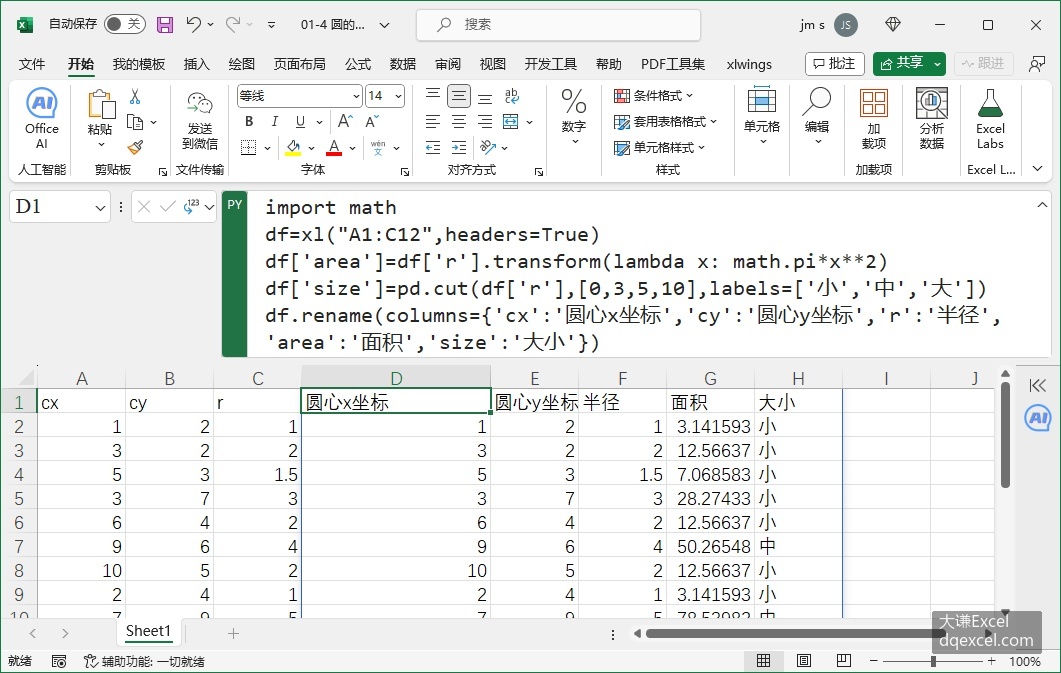Click the green Share button
The image size is (1061, 673).
[902, 64]
